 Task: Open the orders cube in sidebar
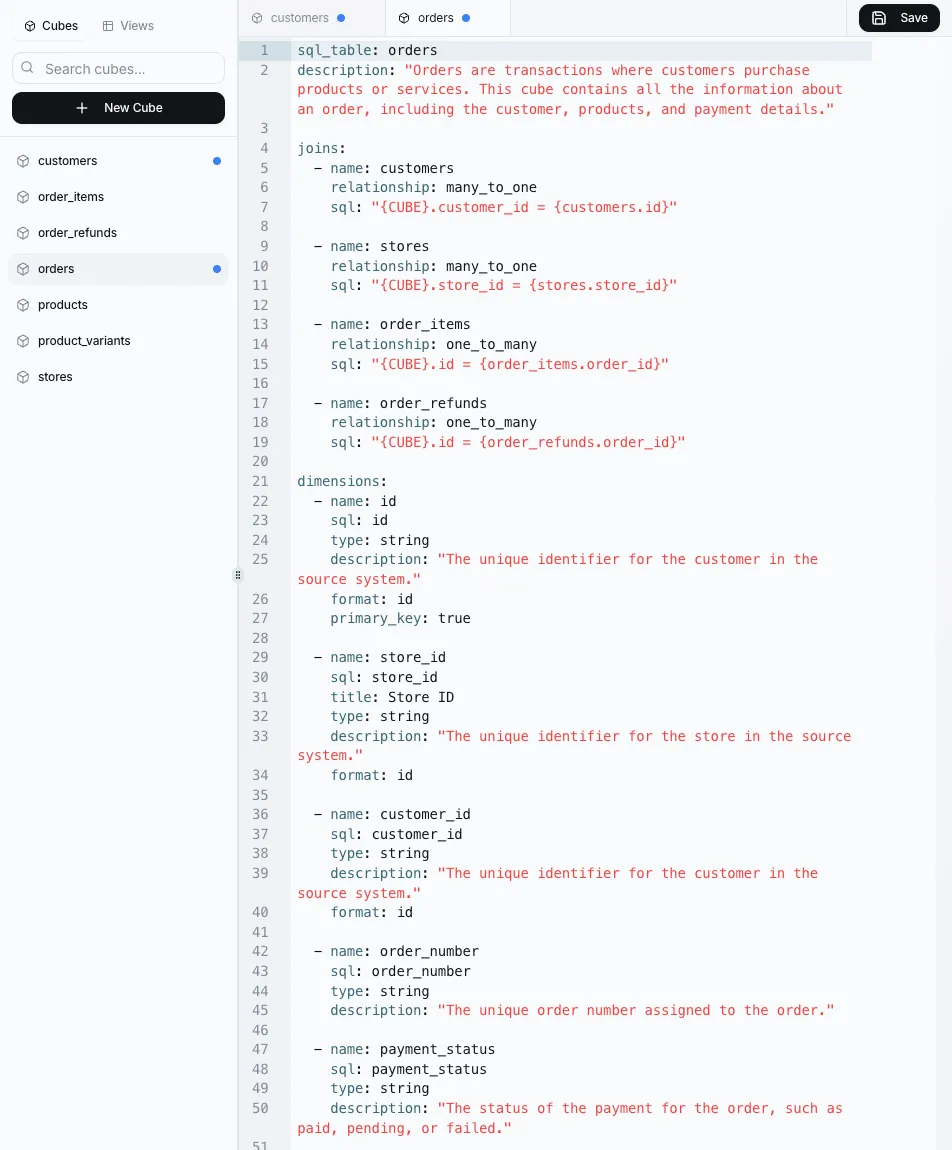coord(56,269)
